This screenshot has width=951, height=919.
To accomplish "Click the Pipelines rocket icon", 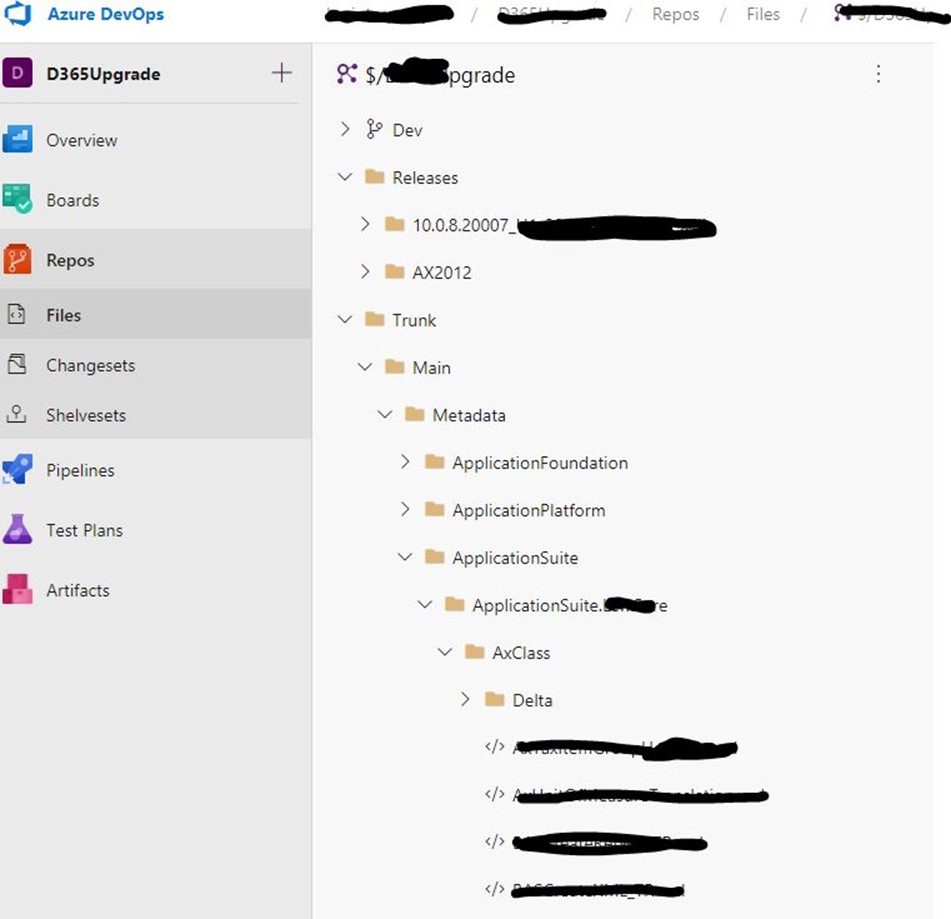I will (x=18, y=469).
